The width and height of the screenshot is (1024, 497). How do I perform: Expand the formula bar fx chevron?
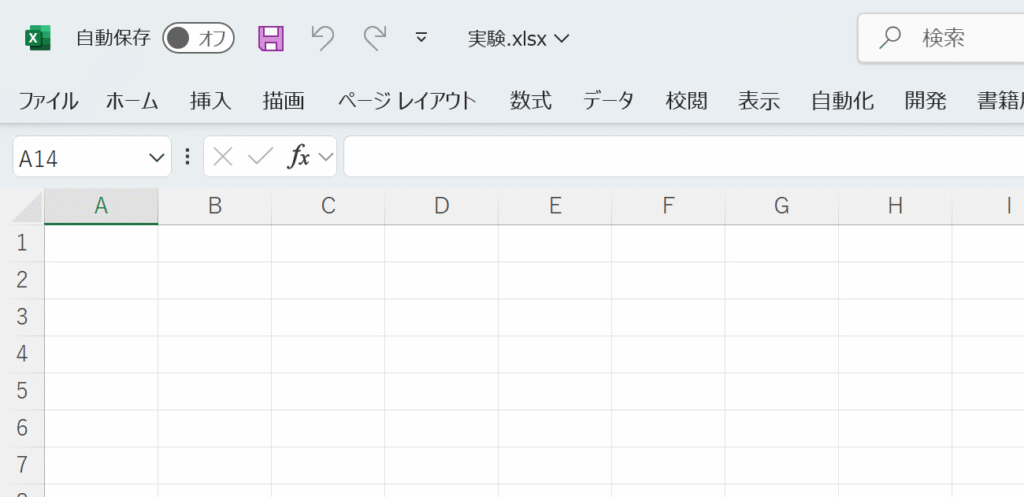coord(325,157)
